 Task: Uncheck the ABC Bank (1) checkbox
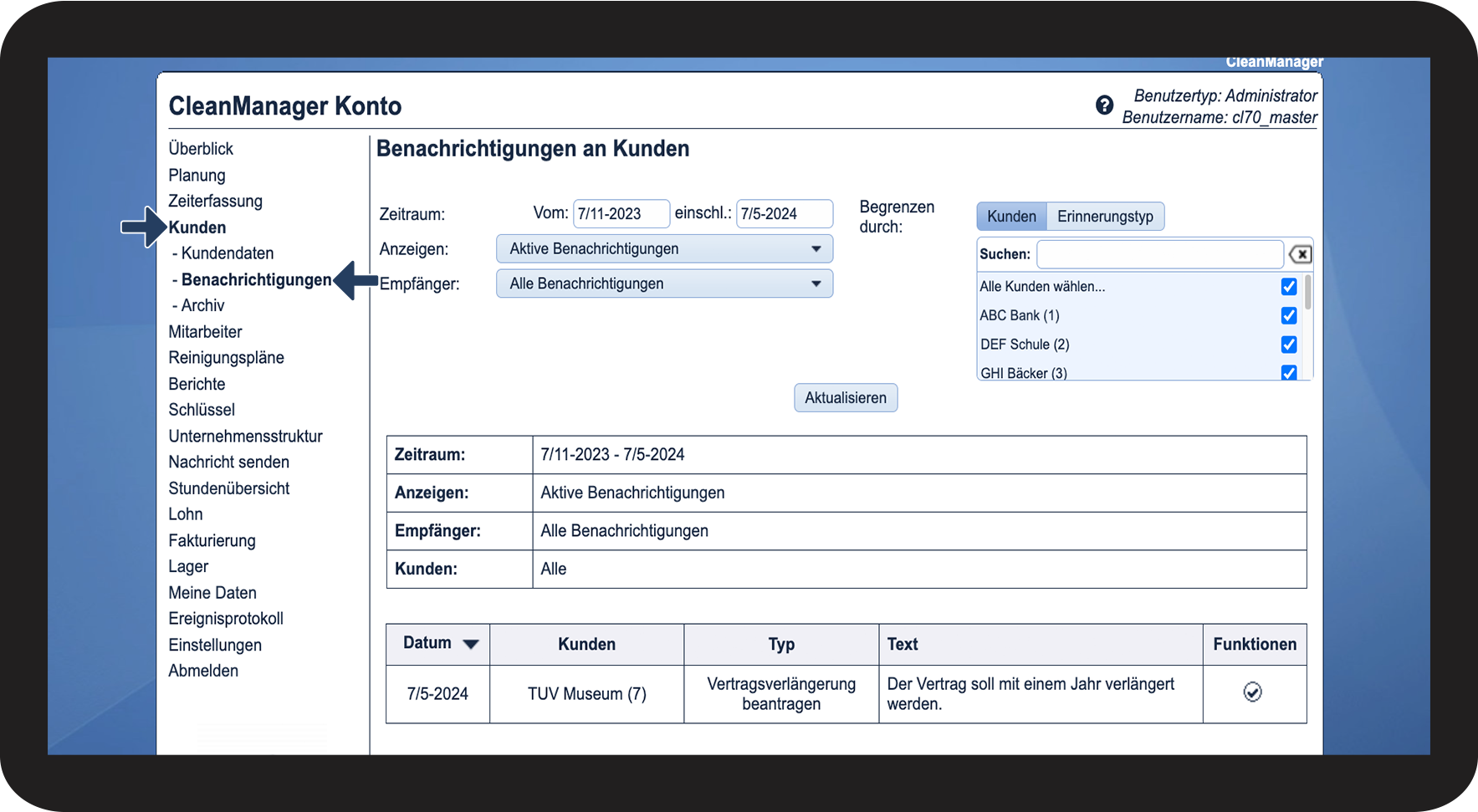coord(1288,315)
